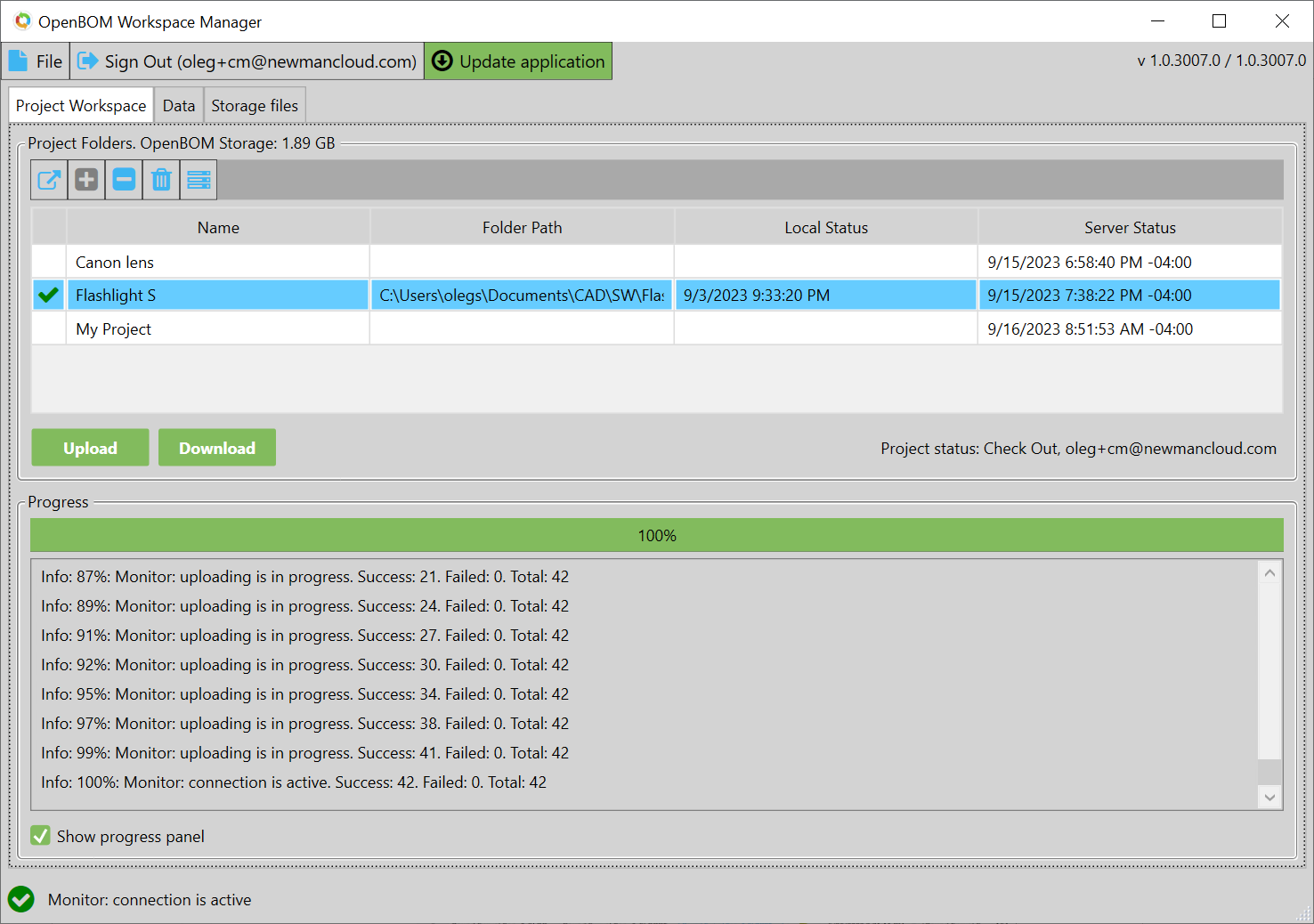Image resolution: width=1314 pixels, height=924 pixels.
Task: Click the green Download button
Action: point(217,448)
